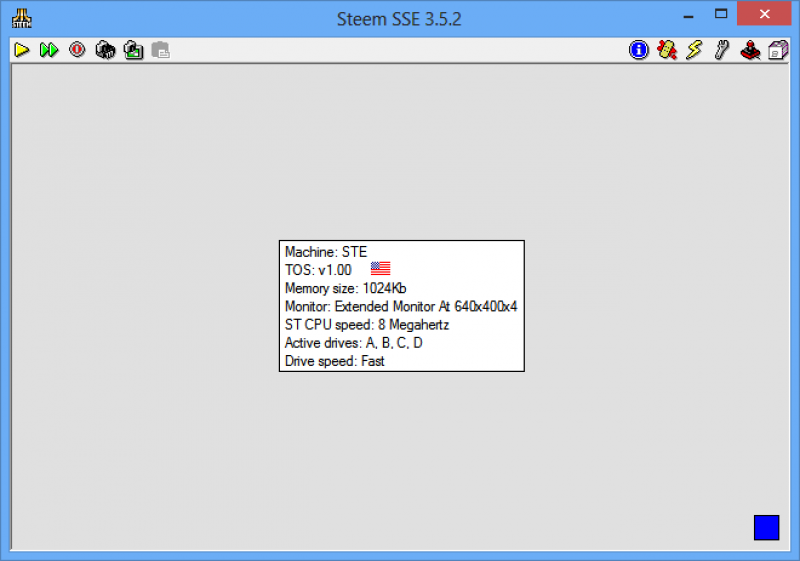Image resolution: width=800 pixels, height=561 pixels.
Task: Click the 'ST CPU speed: 8 Megahertz' line
Action: (x=367, y=325)
